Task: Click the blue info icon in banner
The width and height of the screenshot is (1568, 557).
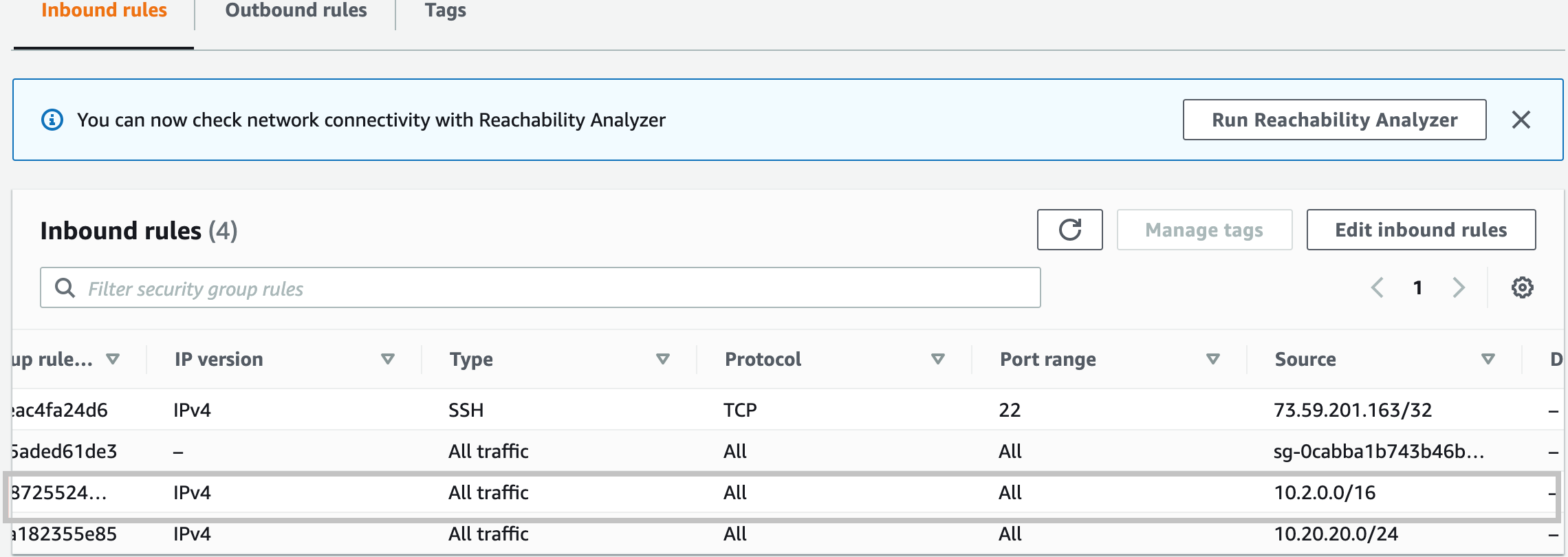Action: 52,120
